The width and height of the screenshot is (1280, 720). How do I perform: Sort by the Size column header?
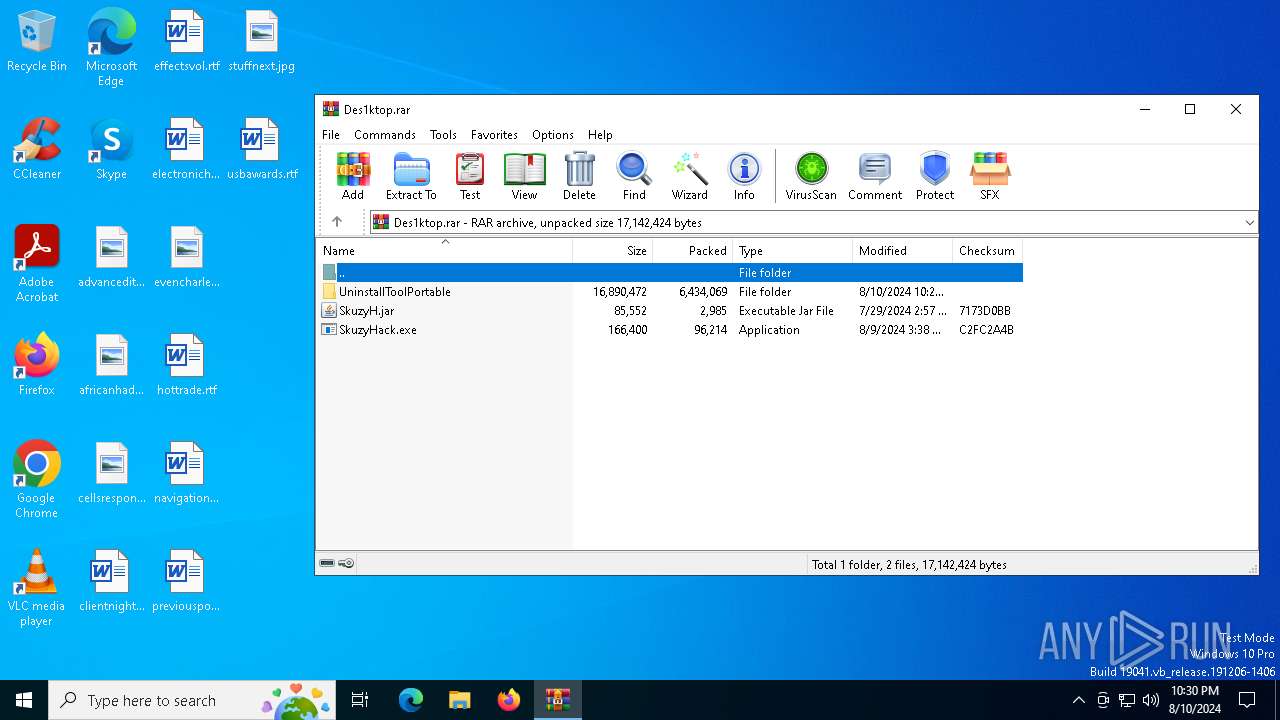613,251
